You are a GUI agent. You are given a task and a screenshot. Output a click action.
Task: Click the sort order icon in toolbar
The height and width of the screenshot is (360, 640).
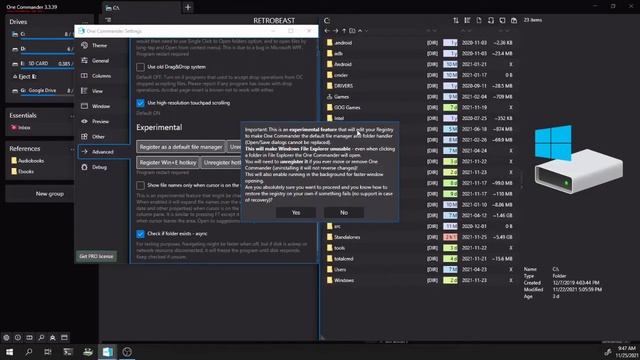456,20
